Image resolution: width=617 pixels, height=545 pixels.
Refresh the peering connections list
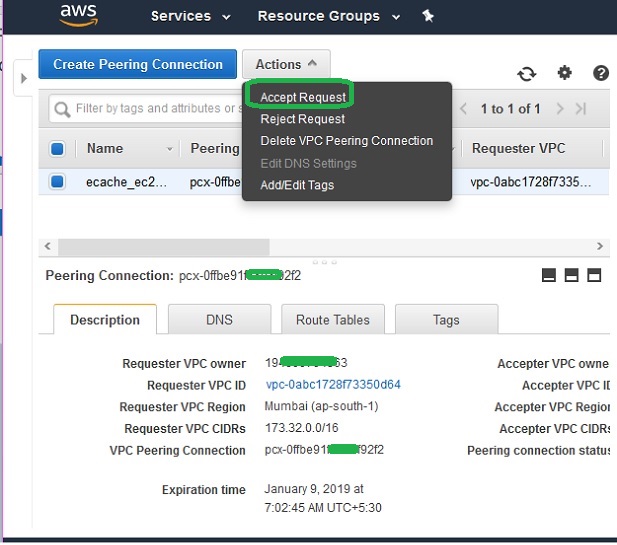click(526, 74)
